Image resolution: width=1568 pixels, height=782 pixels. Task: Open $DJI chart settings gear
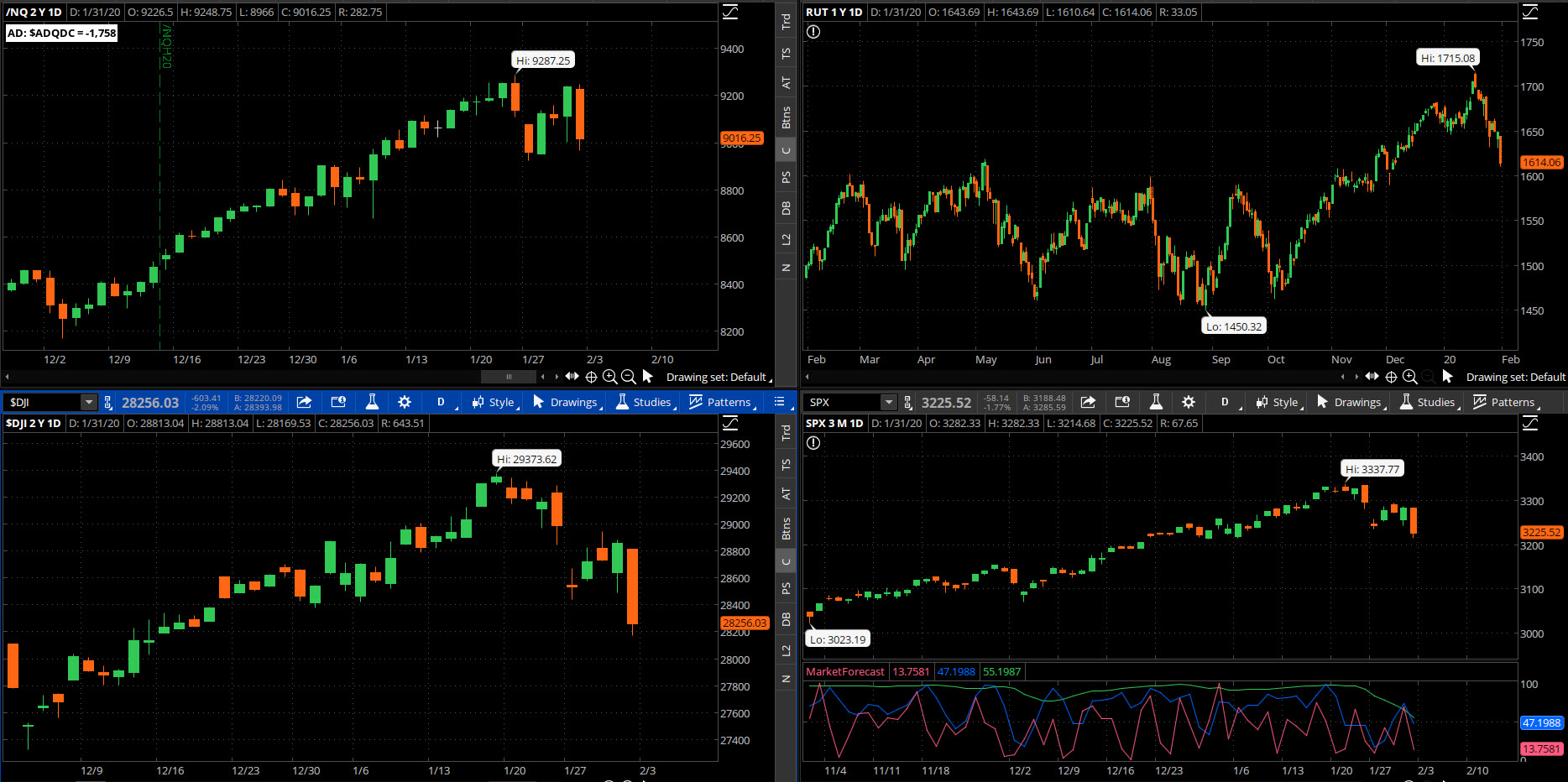click(x=405, y=402)
